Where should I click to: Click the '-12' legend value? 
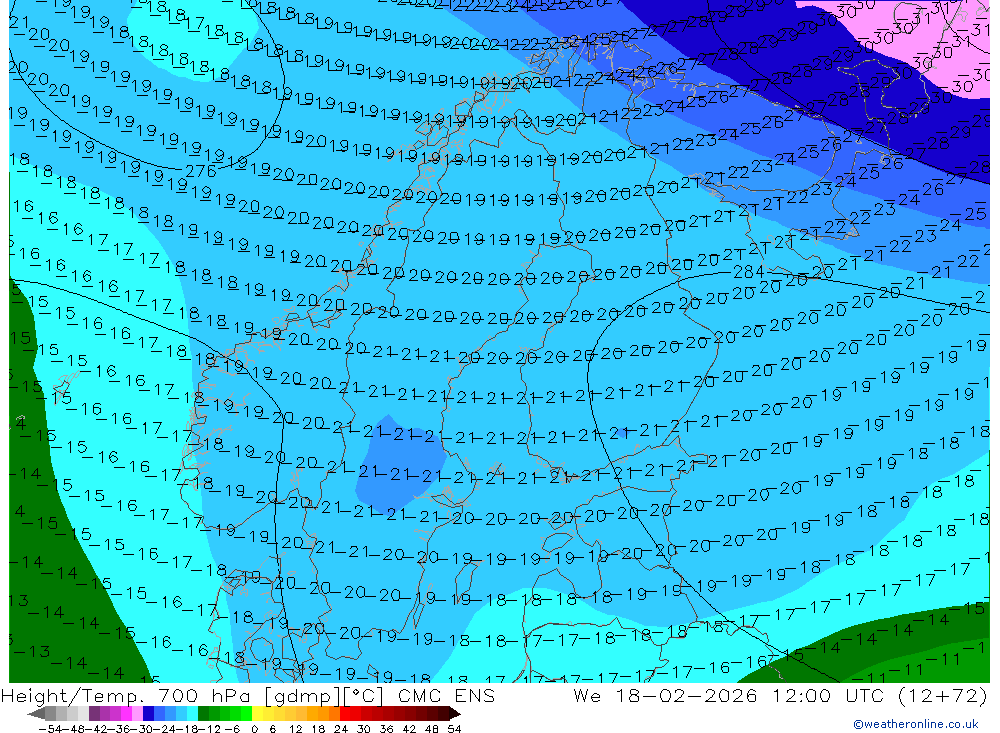click(x=209, y=729)
